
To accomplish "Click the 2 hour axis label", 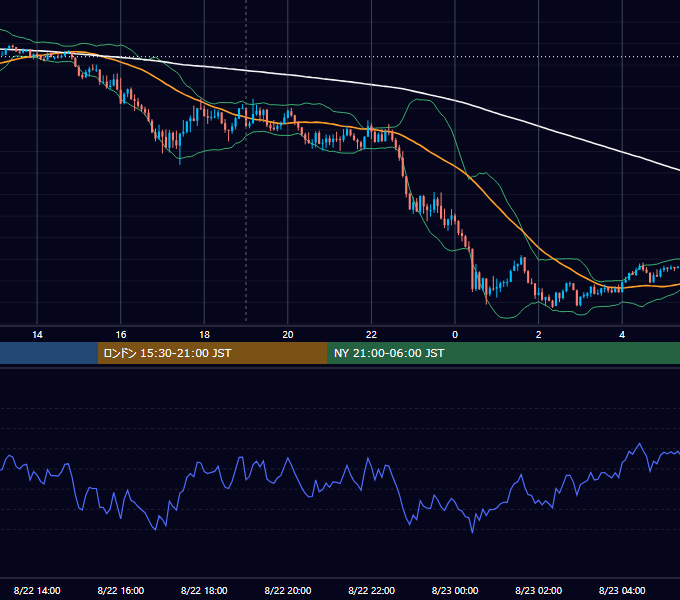I will [x=539, y=335].
